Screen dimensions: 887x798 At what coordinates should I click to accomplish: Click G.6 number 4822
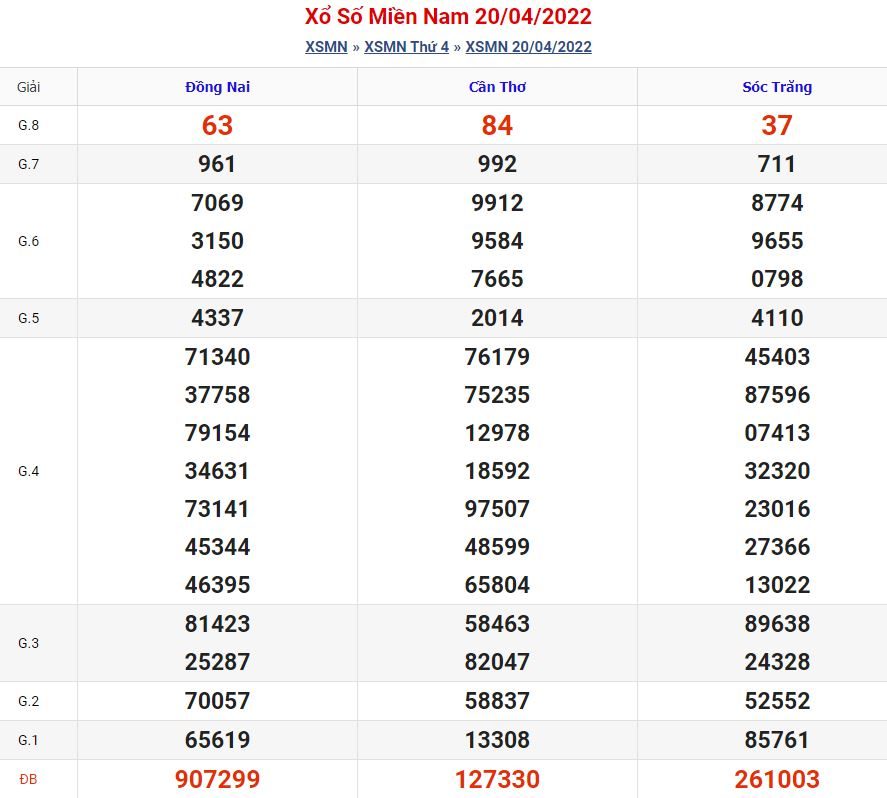(217, 279)
